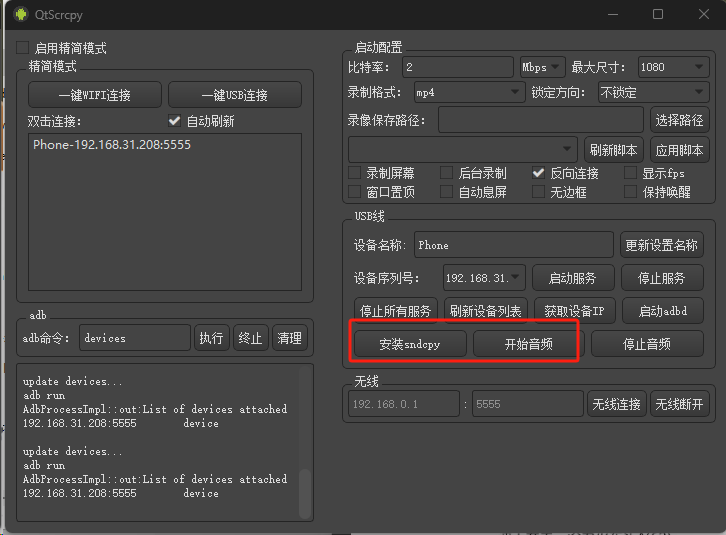Enable the 后台录制 checkbox
726x535 pixels.
[446, 173]
